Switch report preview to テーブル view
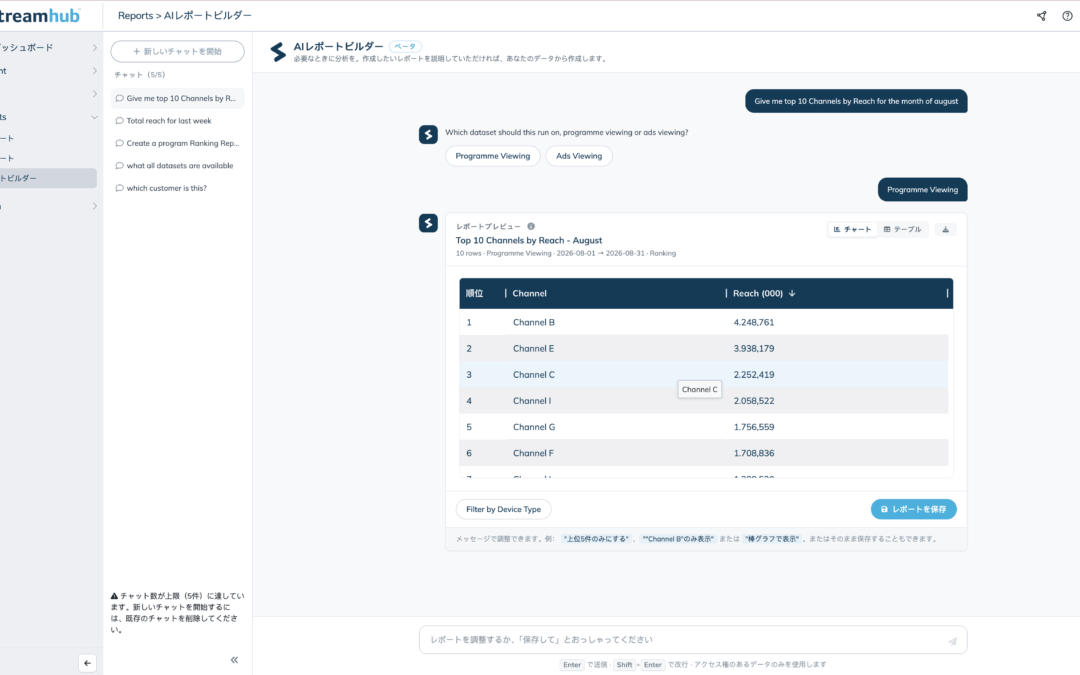The width and height of the screenshot is (1080, 675). click(x=902, y=229)
